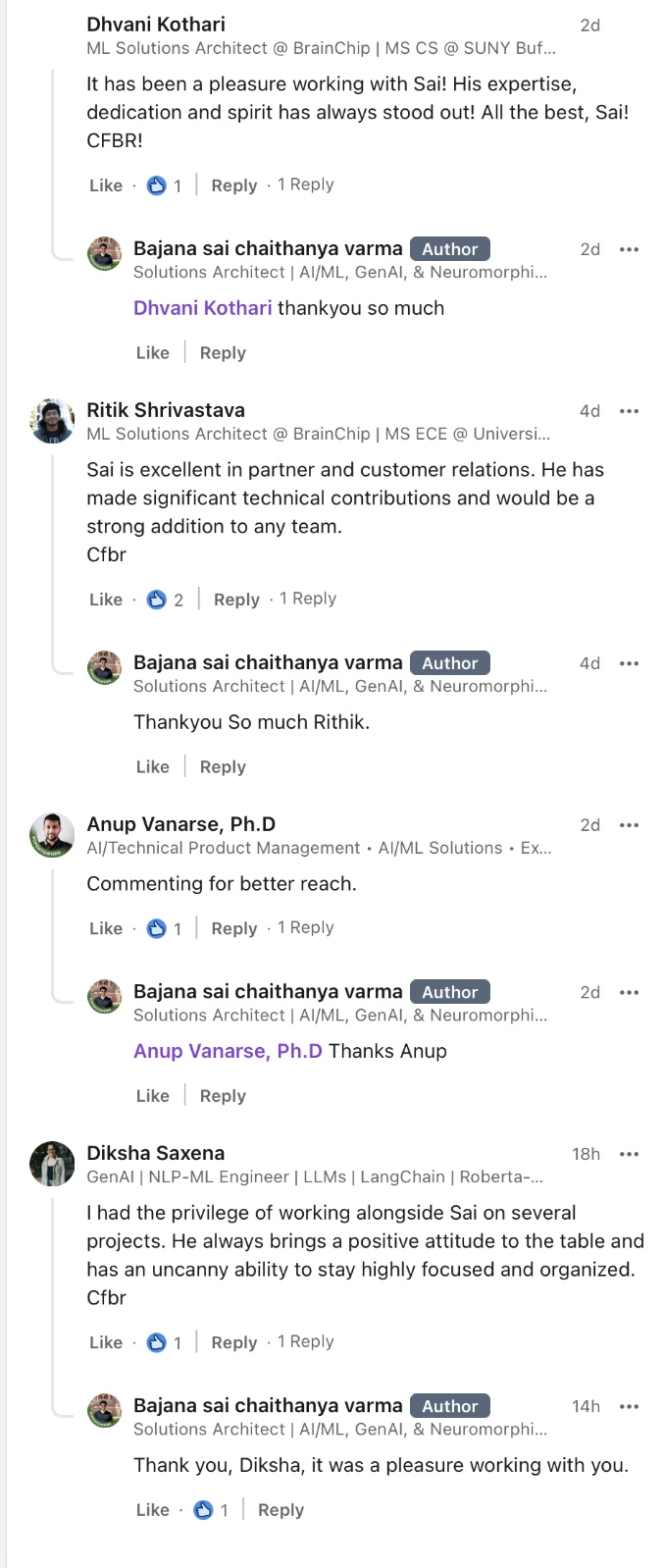The image size is (664, 1568).
Task: Open options menu on Anup Vanarse's comment
Action: [x=629, y=825]
